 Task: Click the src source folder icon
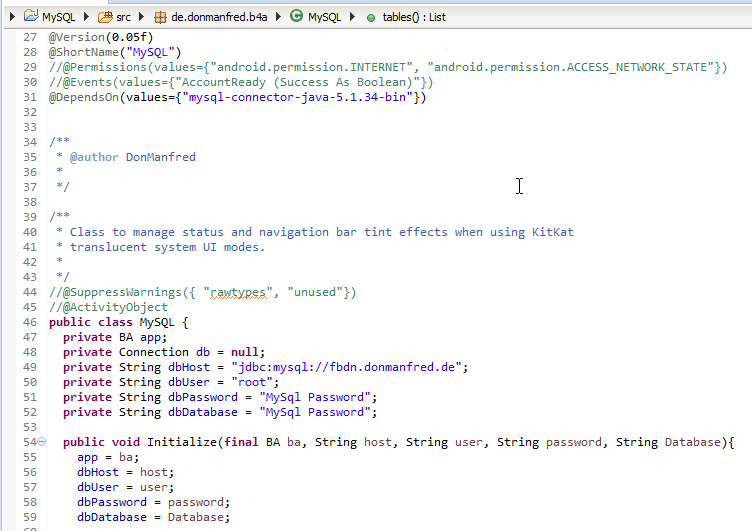[106, 17]
